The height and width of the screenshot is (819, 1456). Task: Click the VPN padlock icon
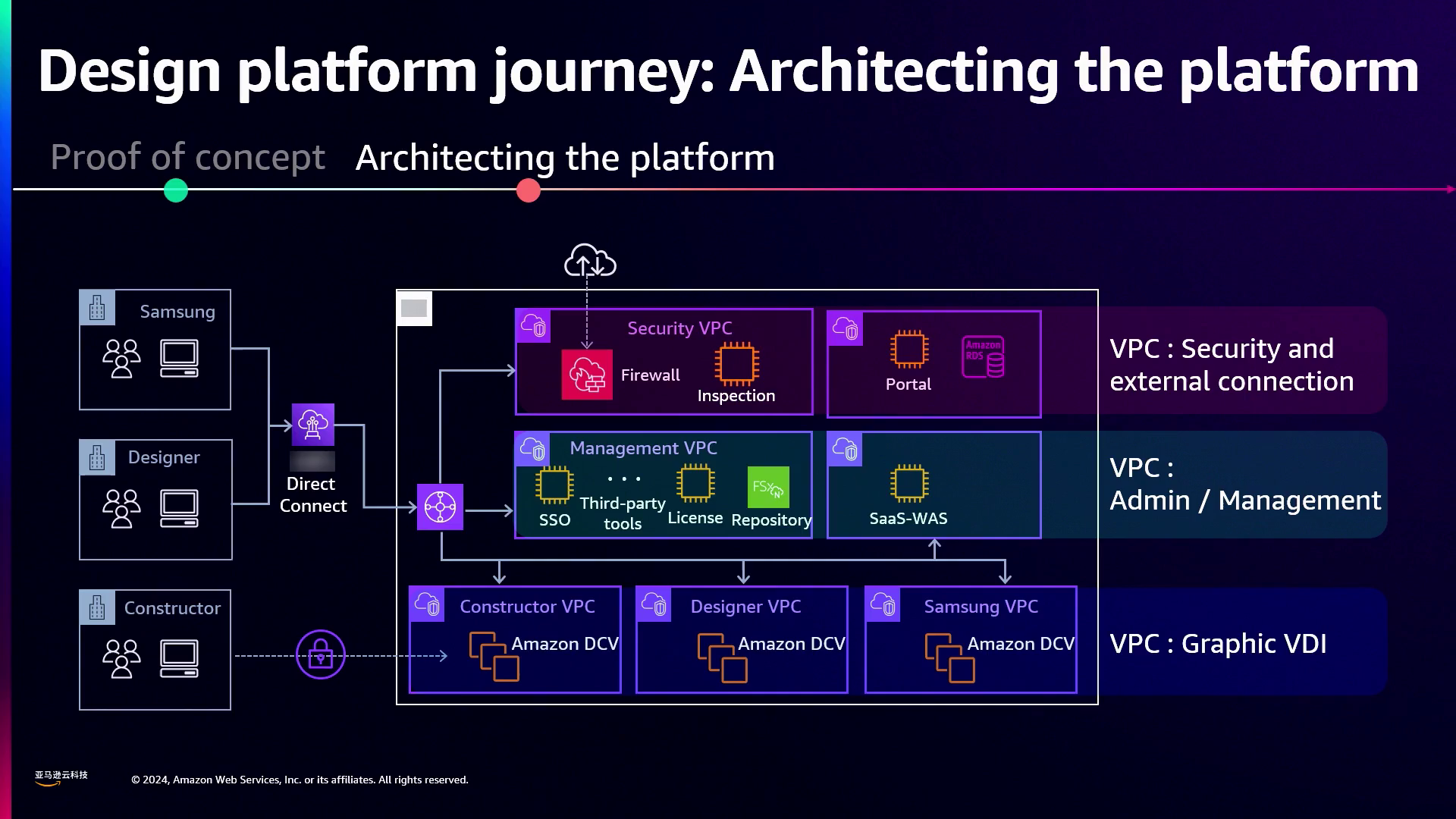click(320, 654)
